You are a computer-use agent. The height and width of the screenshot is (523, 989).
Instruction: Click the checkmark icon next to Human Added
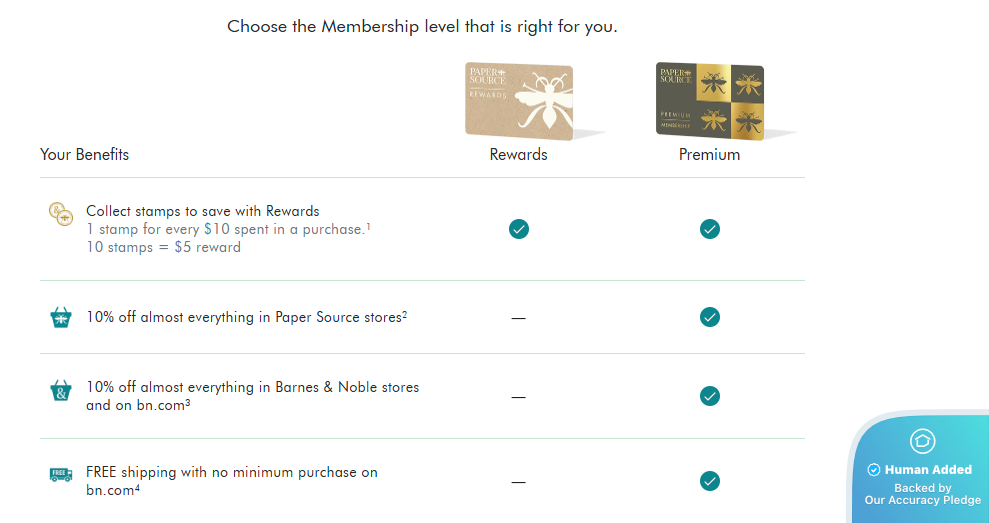(874, 470)
